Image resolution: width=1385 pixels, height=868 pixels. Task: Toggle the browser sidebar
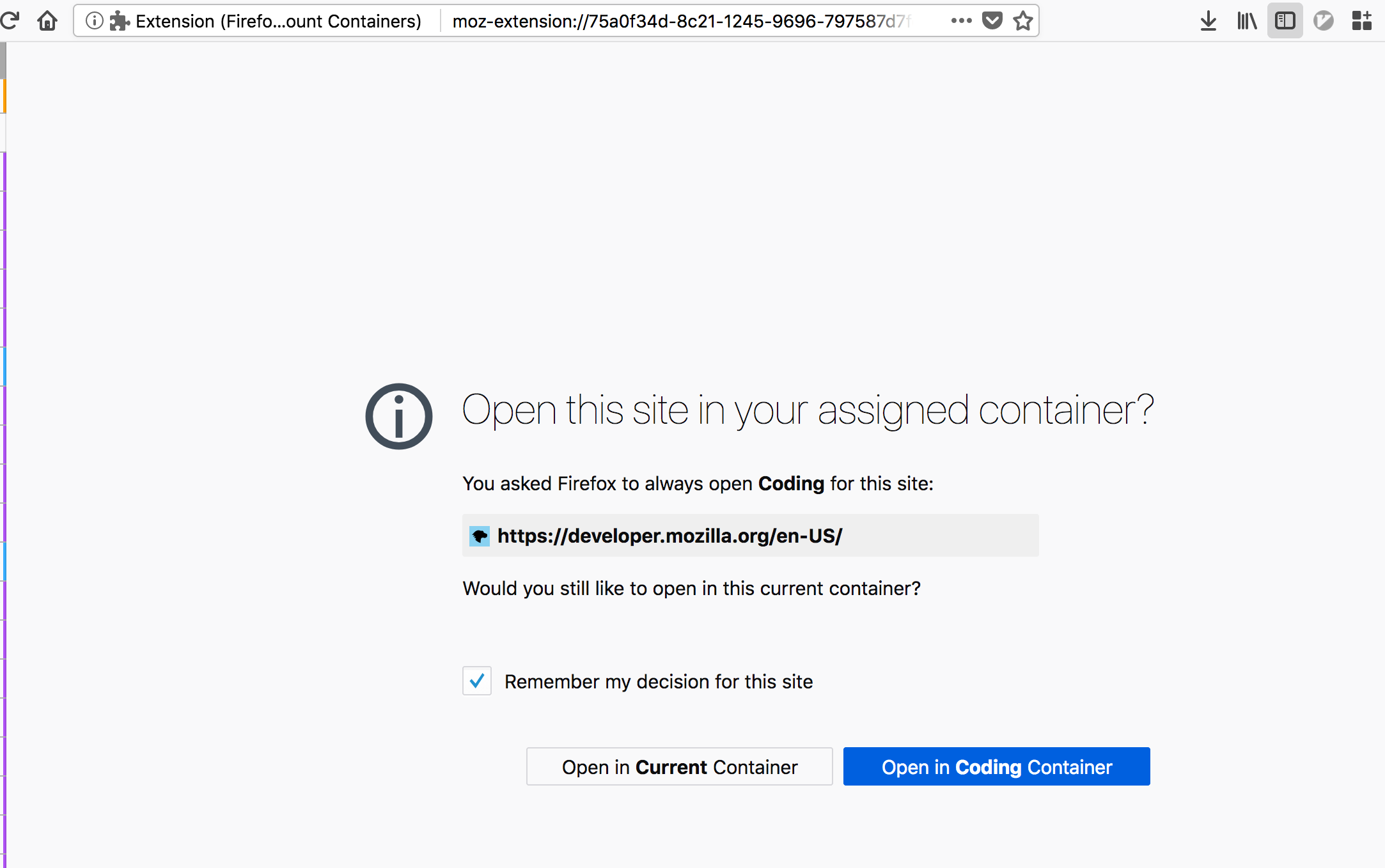pyautogui.click(x=1285, y=20)
